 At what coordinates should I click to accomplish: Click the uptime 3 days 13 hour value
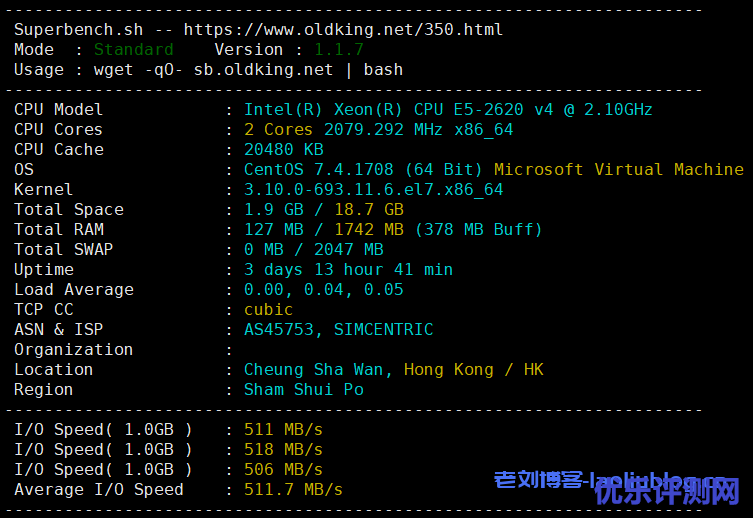click(348, 269)
